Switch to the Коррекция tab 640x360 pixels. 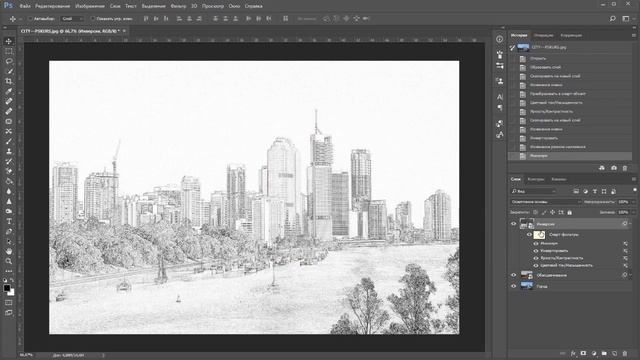(571, 36)
